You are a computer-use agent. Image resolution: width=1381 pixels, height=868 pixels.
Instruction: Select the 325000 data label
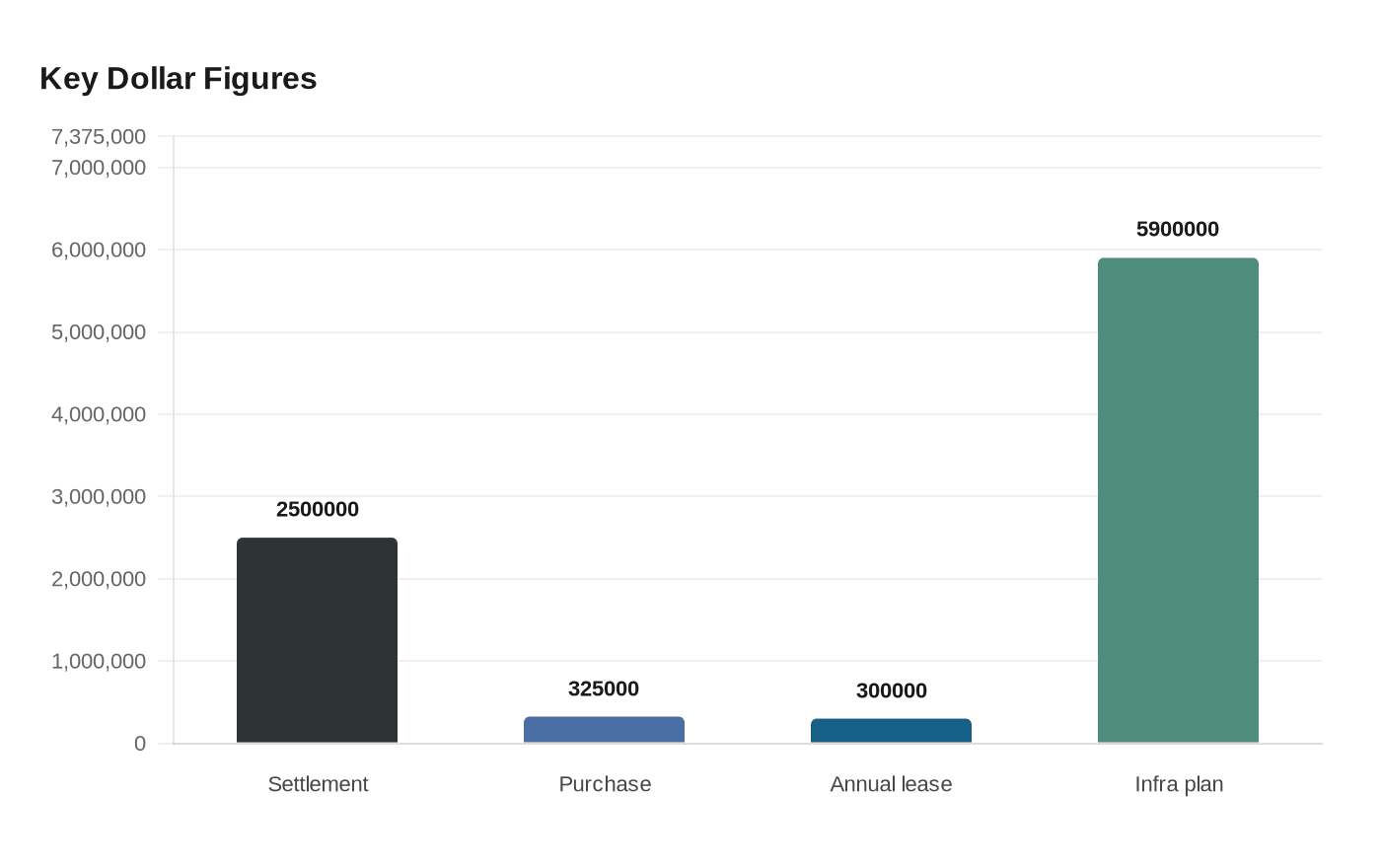tap(604, 688)
